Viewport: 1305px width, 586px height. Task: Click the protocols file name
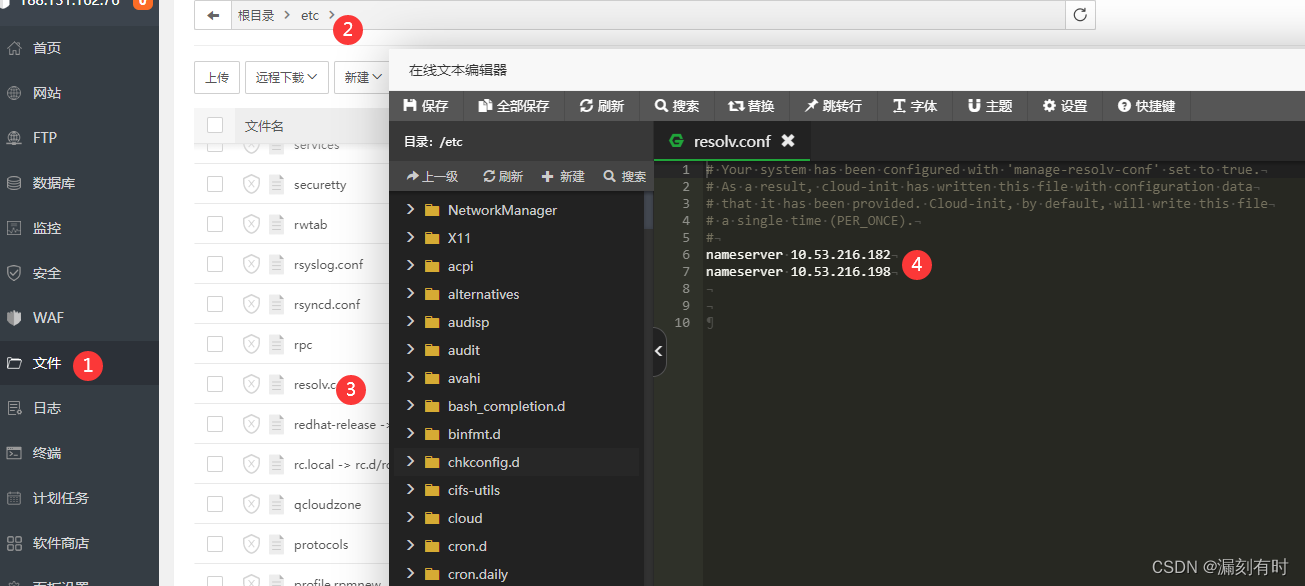321,545
